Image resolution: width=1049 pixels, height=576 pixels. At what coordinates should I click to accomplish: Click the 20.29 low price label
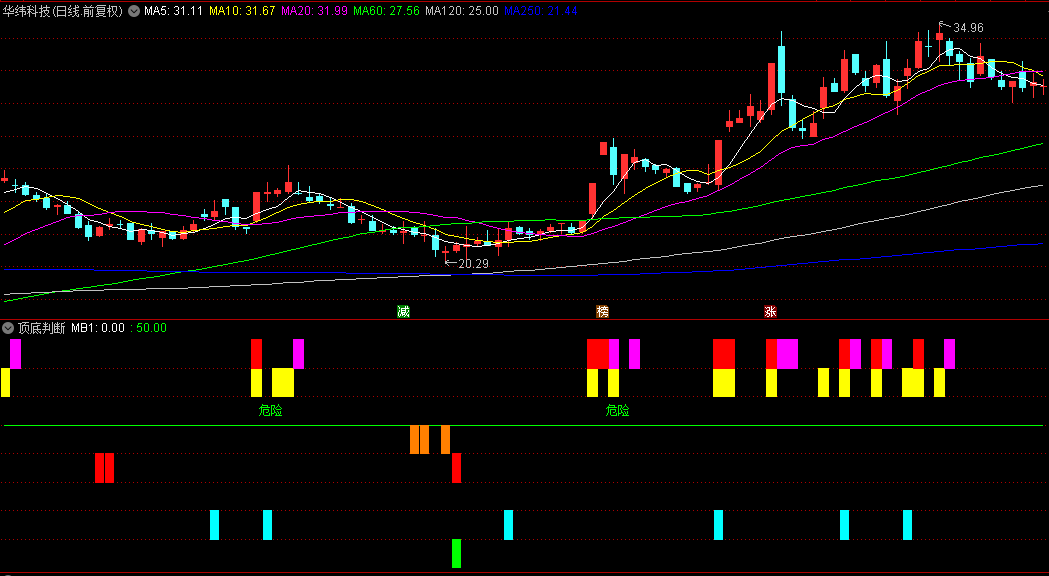473,264
